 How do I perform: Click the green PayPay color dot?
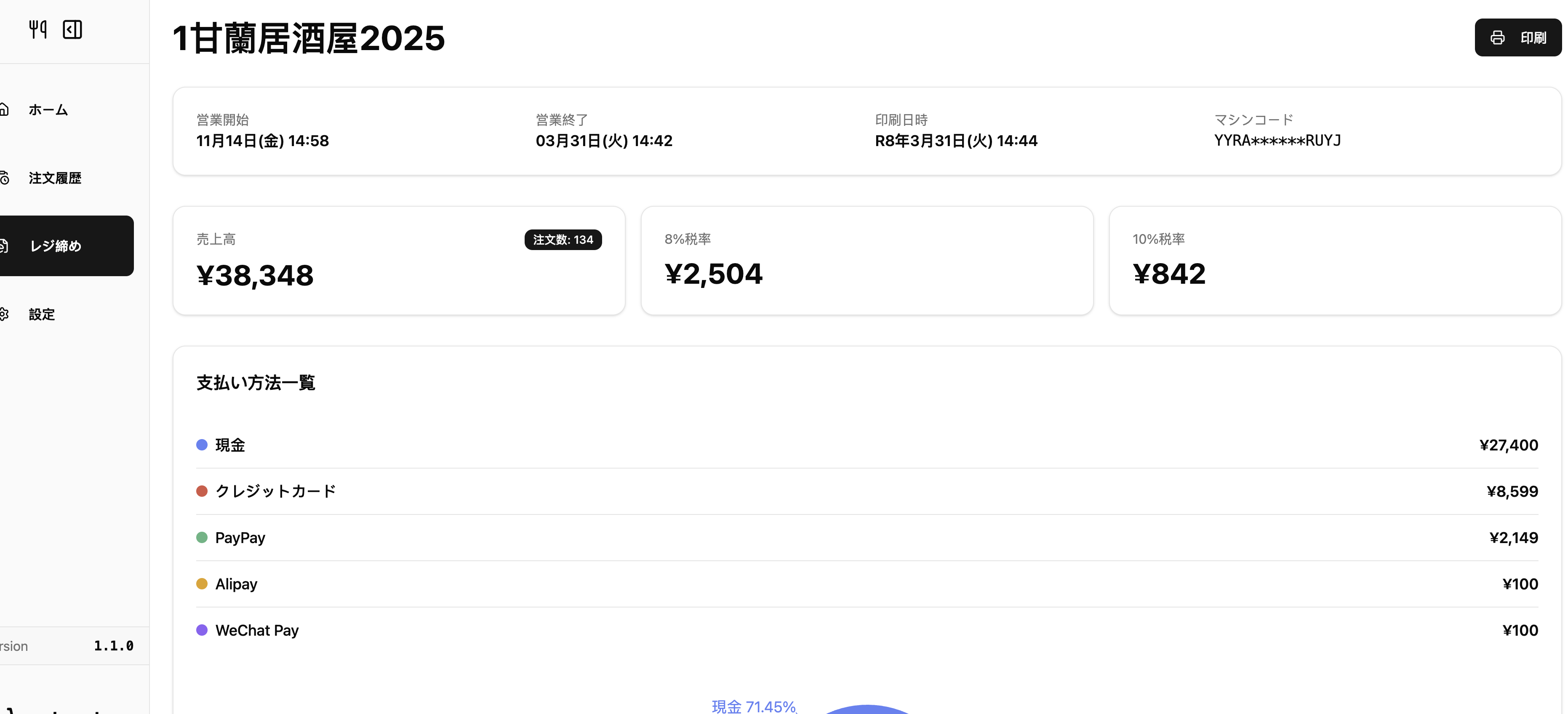click(x=202, y=538)
